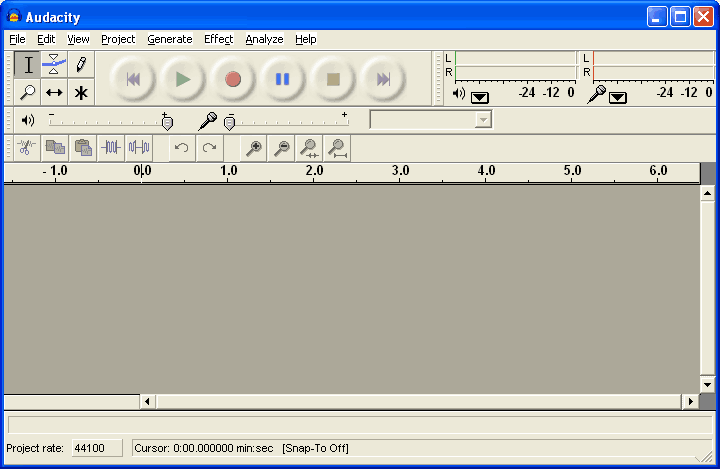Click the Zoom Out magnifier
The height and width of the screenshot is (469, 720).
coord(281,148)
